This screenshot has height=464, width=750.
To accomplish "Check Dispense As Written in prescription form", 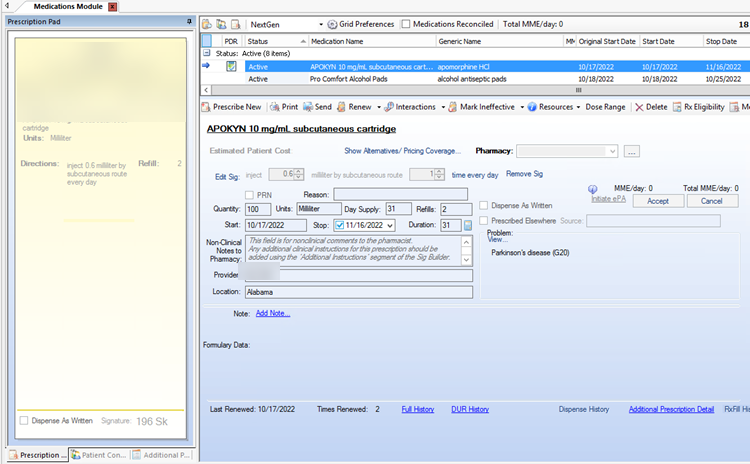I will point(484,205).
